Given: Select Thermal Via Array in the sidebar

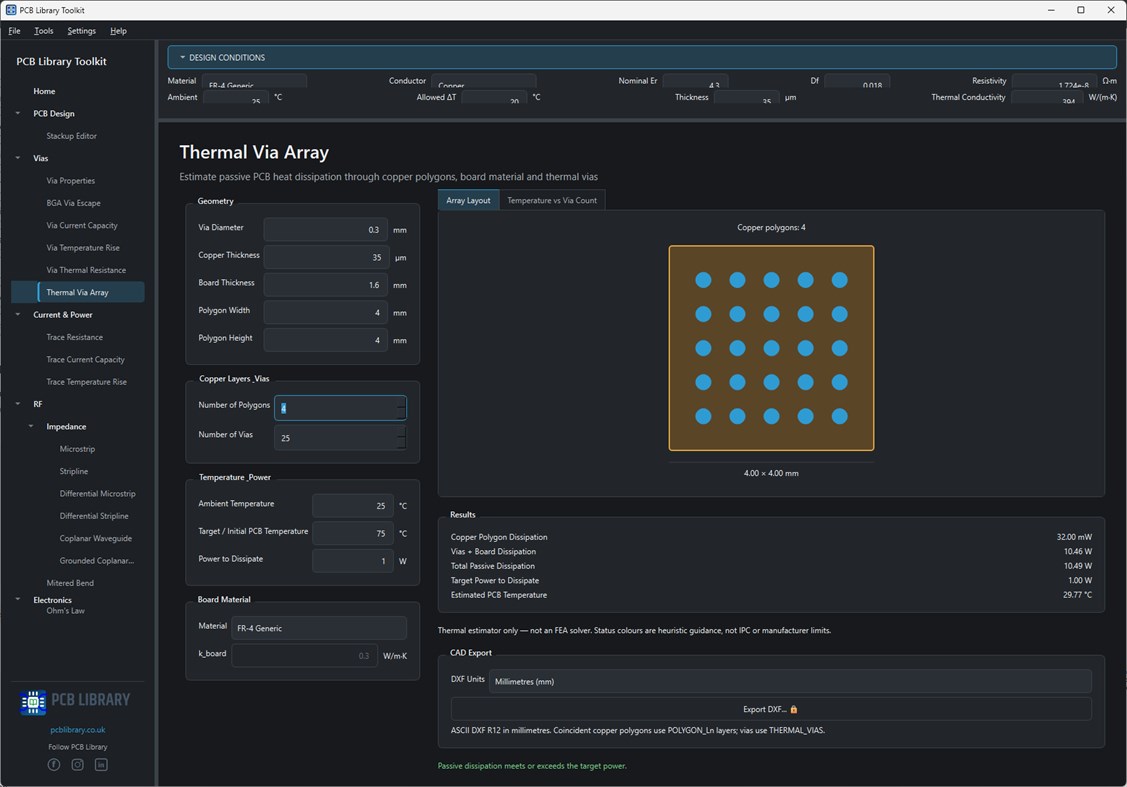Looking at the screenshot, I should pyautogui.click(x=78, y=292).
